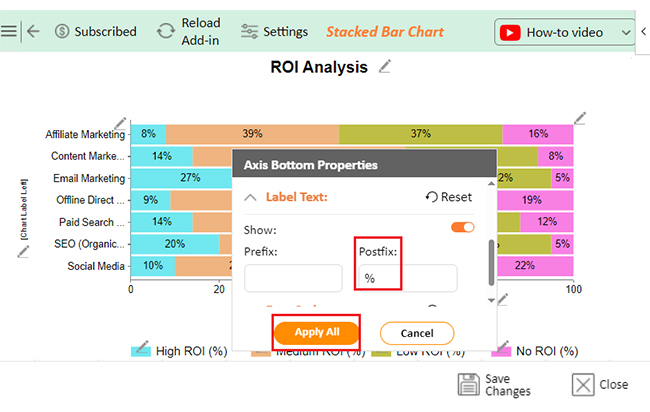Click the Close X box icon
This screenshot has width=650, height=412.
[x=583, y=385]
